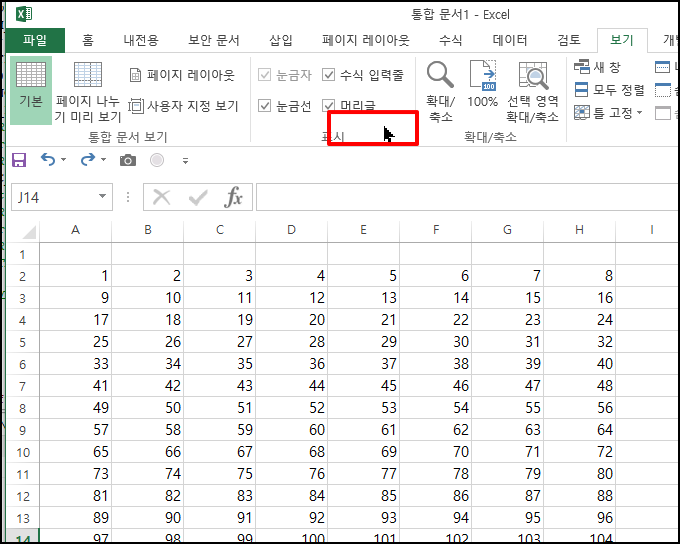680x544 pixels.
Task: Open the 파일 File tab
Action: pyautogui.click(x=35, y=40)
